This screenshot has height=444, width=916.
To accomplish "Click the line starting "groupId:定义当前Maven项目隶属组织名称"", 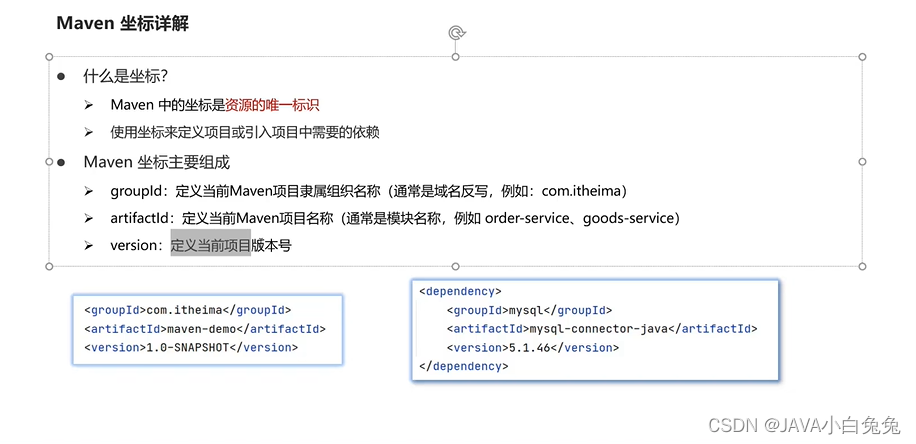I will tap(369, 191).
